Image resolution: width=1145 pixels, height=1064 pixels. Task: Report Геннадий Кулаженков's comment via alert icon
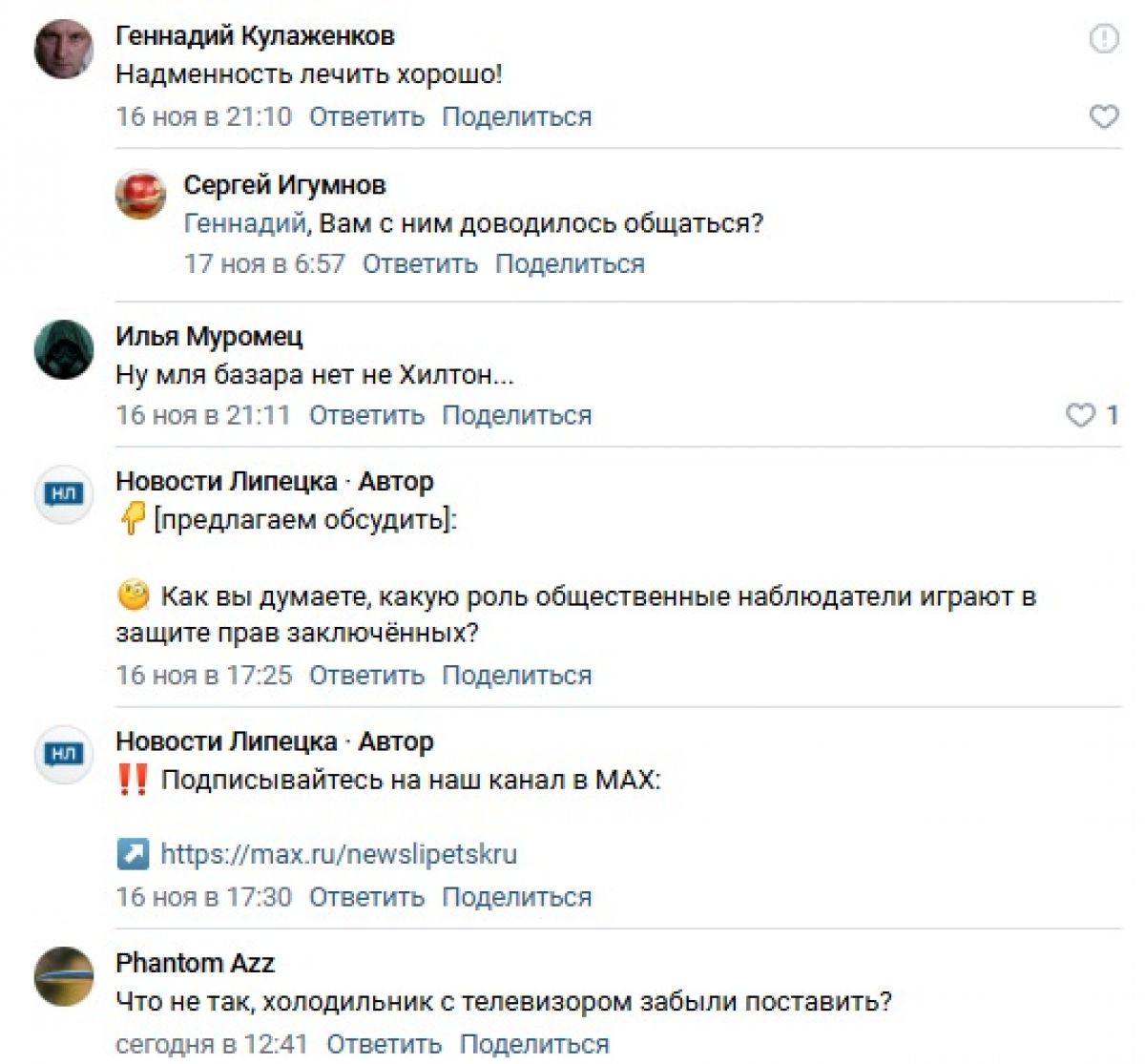pyautogui.click(x=1103, y=39)
